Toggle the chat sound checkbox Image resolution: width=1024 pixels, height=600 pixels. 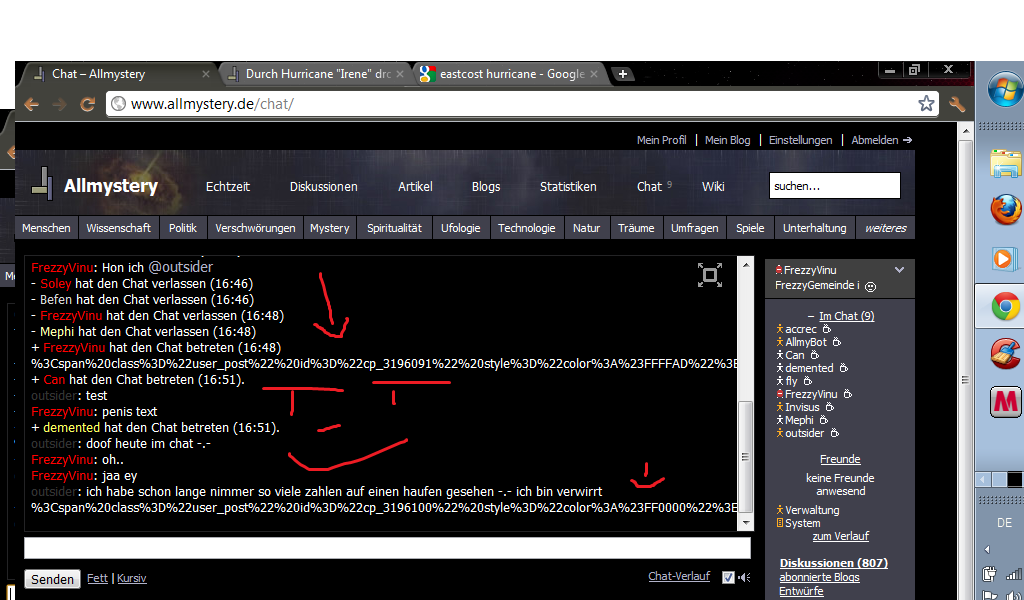click(728, 577)
